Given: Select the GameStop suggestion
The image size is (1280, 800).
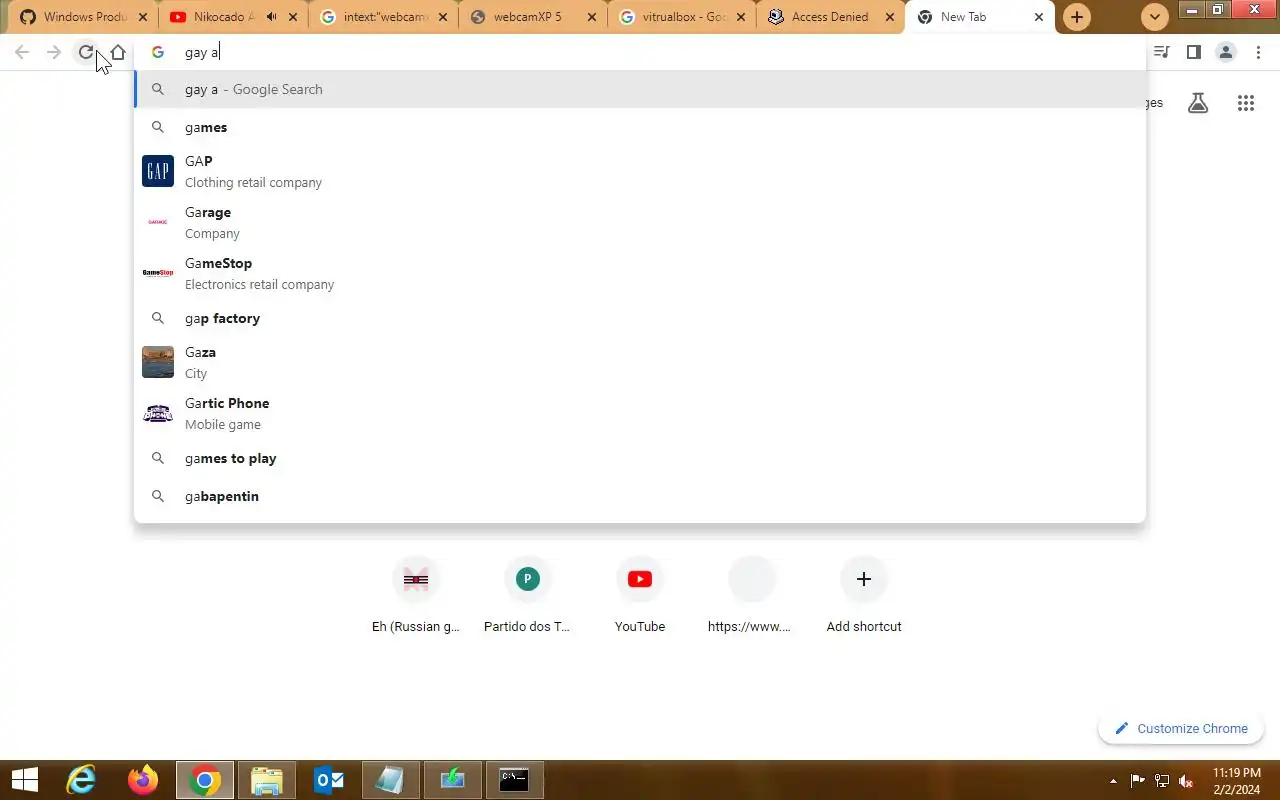Looking at the screenshot, I should [x=640, y=273].
